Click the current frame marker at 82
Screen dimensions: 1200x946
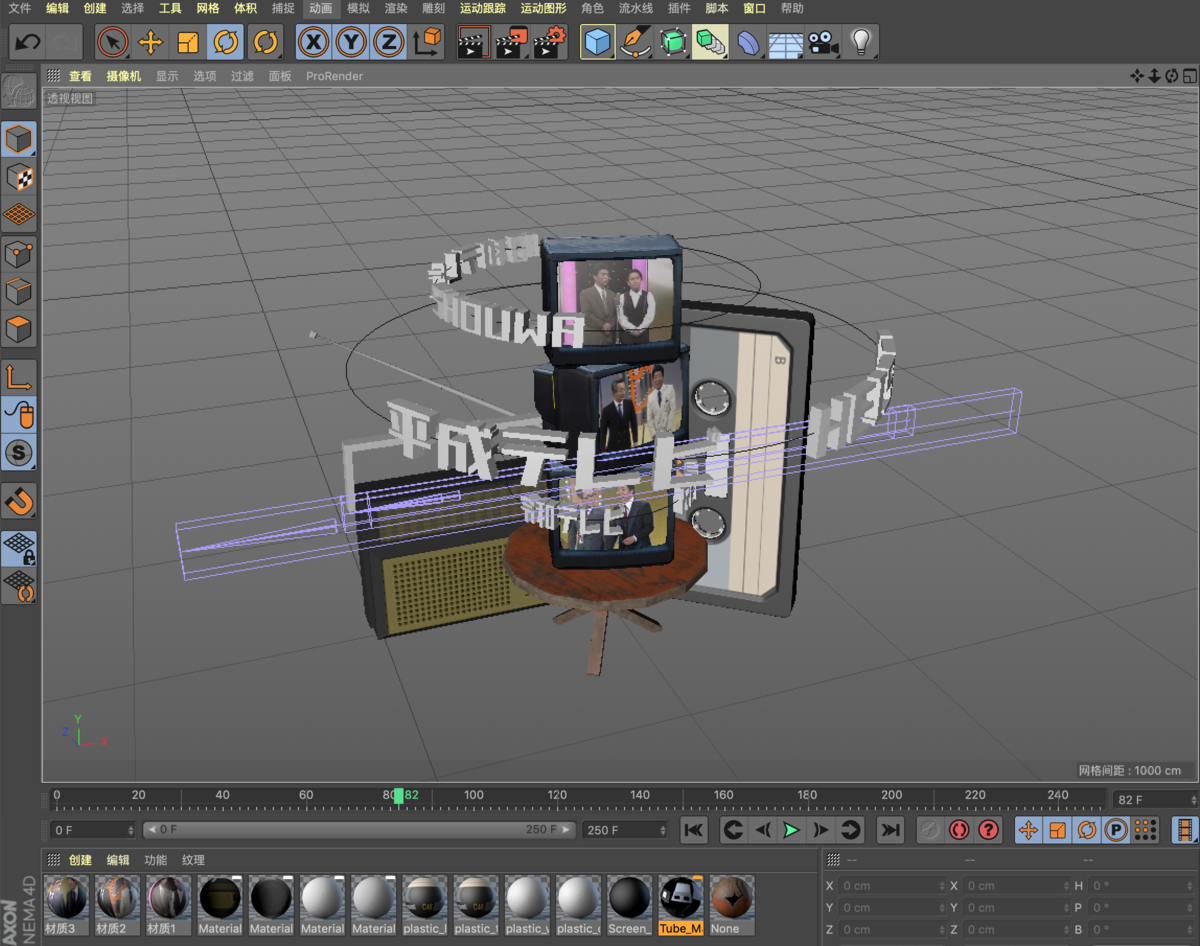tap(399, 796)
